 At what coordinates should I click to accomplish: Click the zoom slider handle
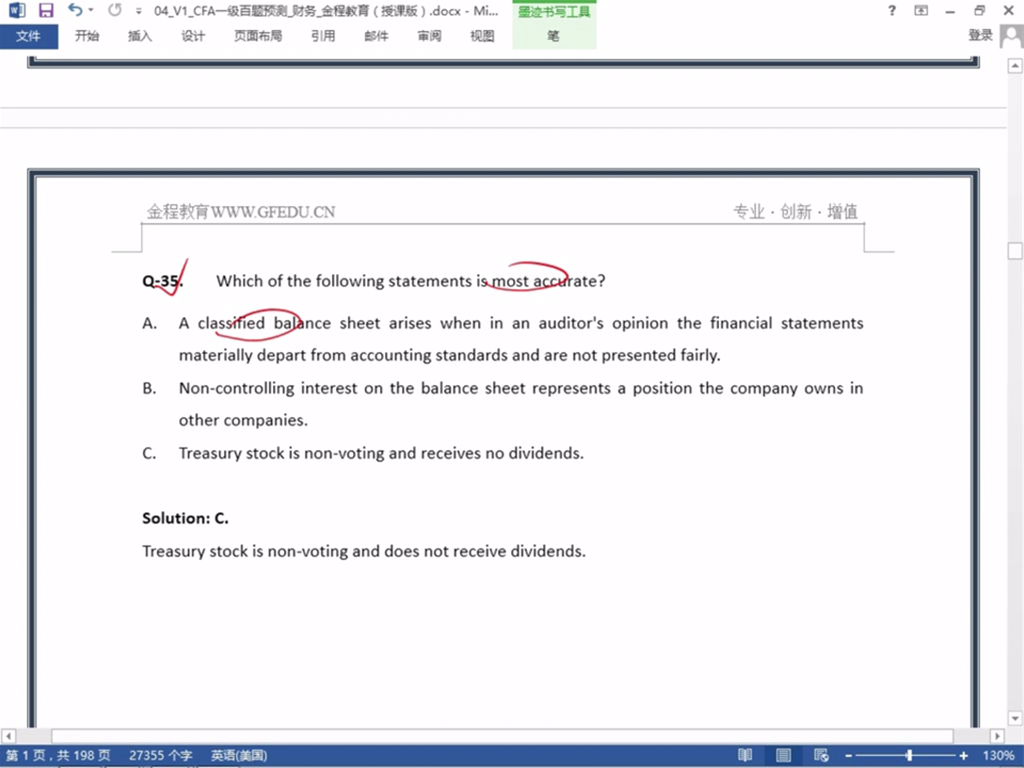909,756
